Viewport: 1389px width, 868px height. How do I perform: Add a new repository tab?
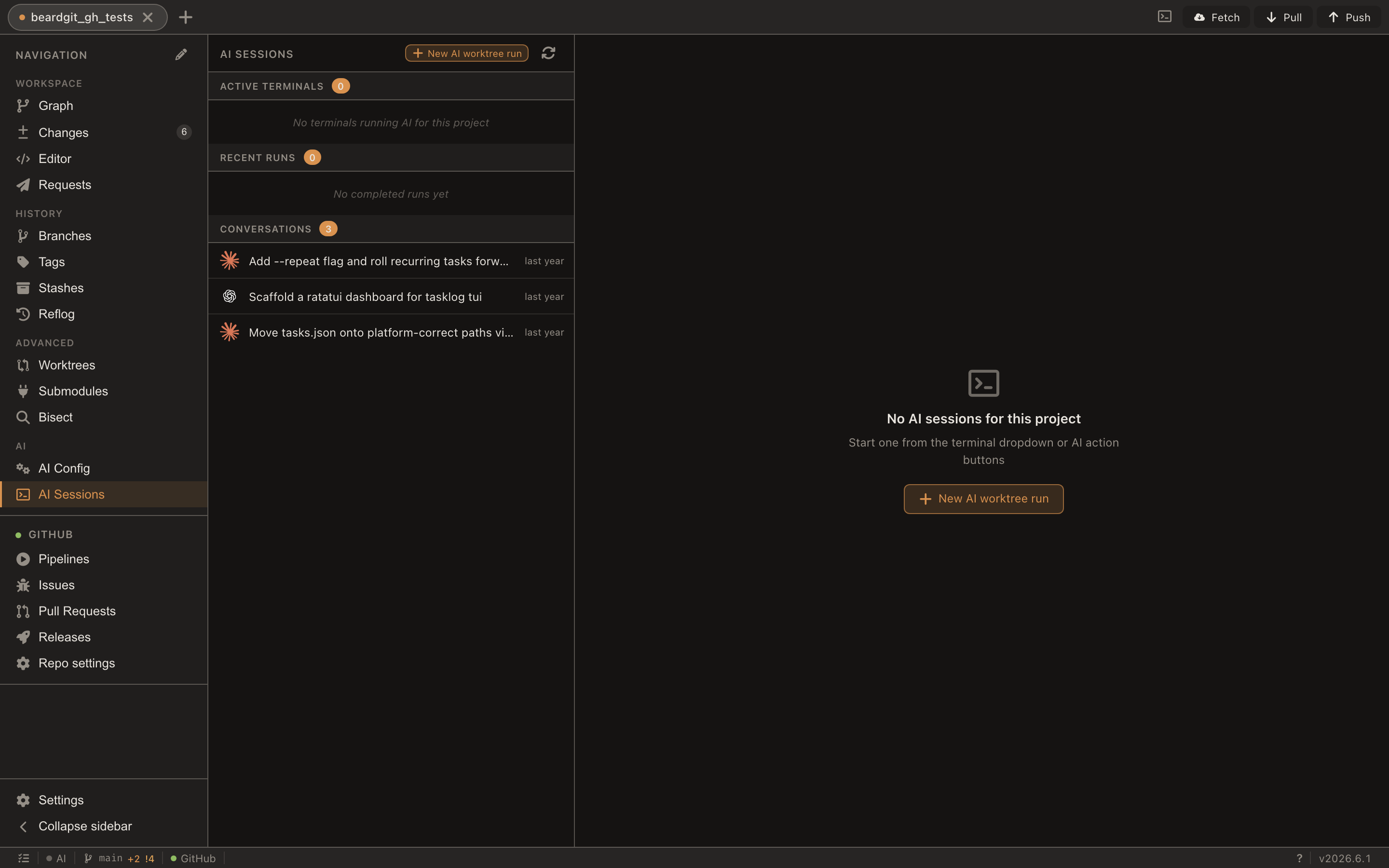185,17
